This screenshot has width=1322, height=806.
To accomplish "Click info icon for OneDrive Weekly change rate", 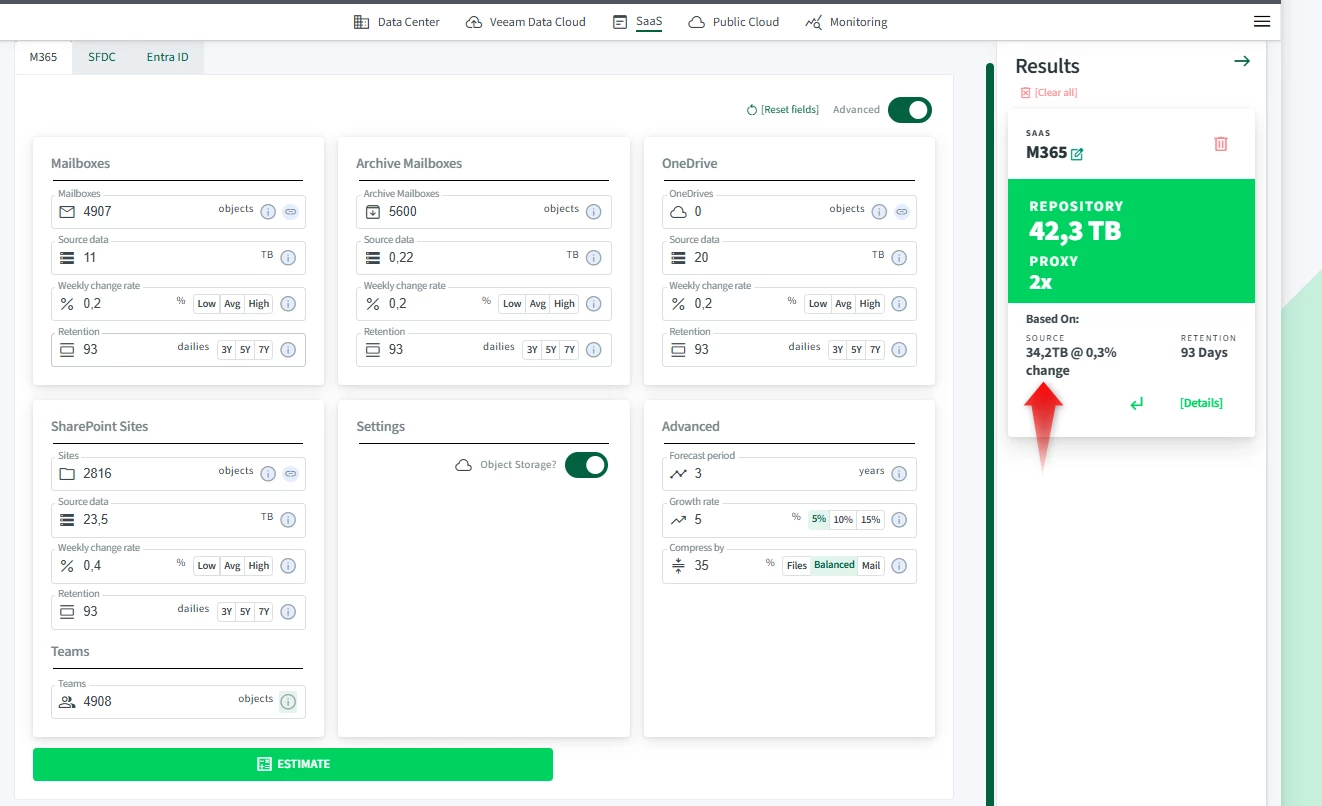I will pyautogui.click(x=899, y=304).
